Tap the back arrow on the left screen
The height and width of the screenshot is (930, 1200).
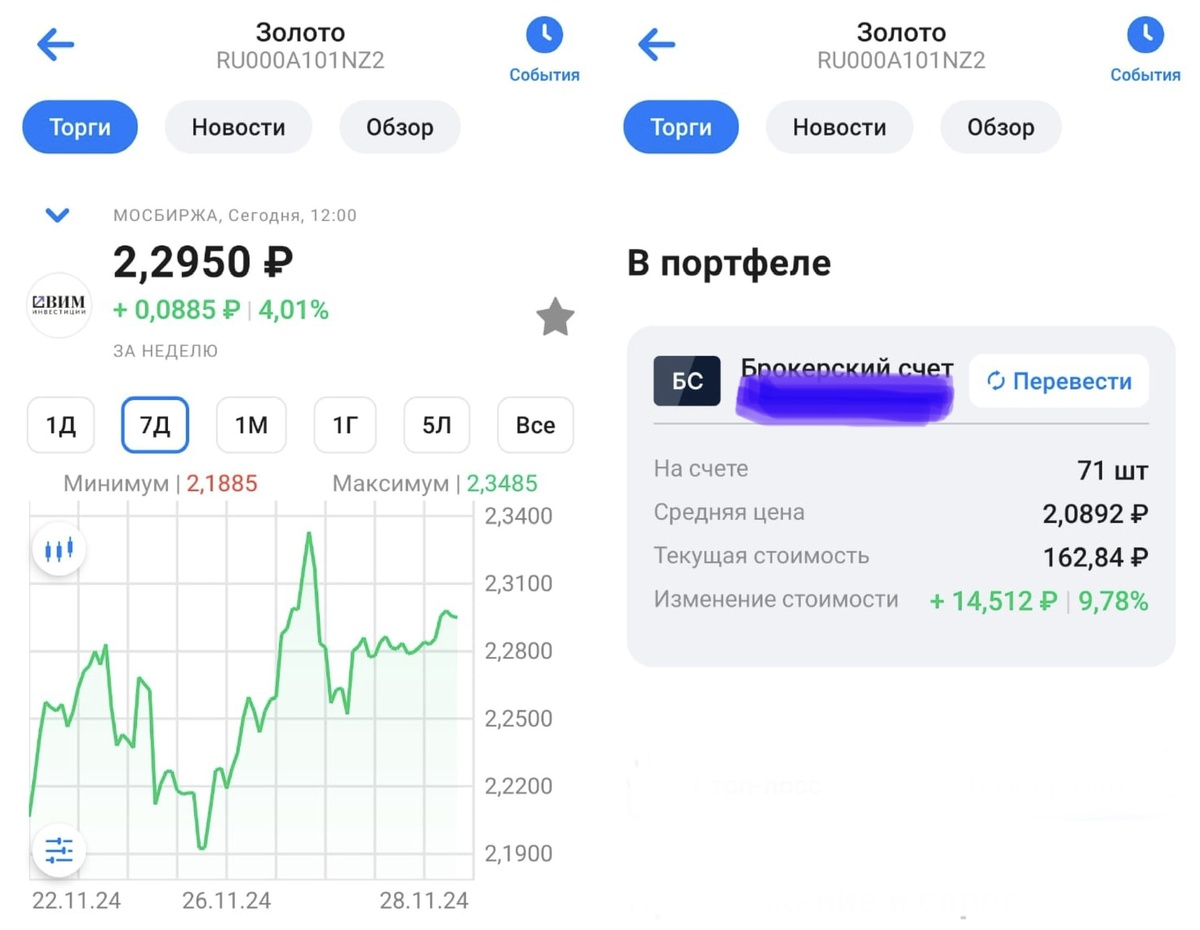click(x=55, y=44)
